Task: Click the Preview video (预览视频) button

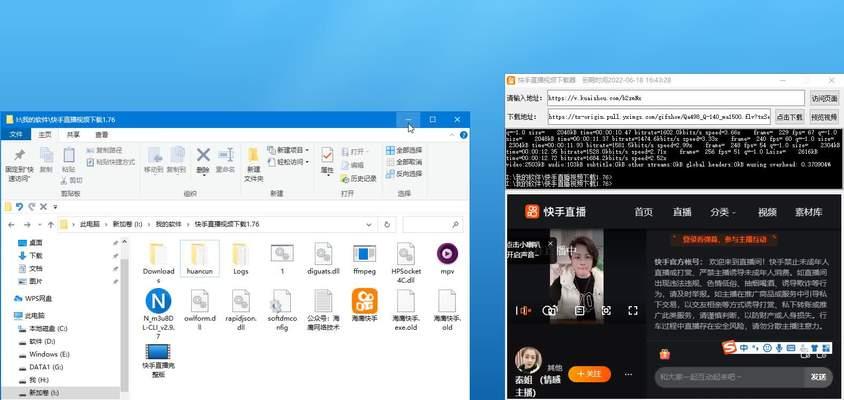Action: click(825, 116)
